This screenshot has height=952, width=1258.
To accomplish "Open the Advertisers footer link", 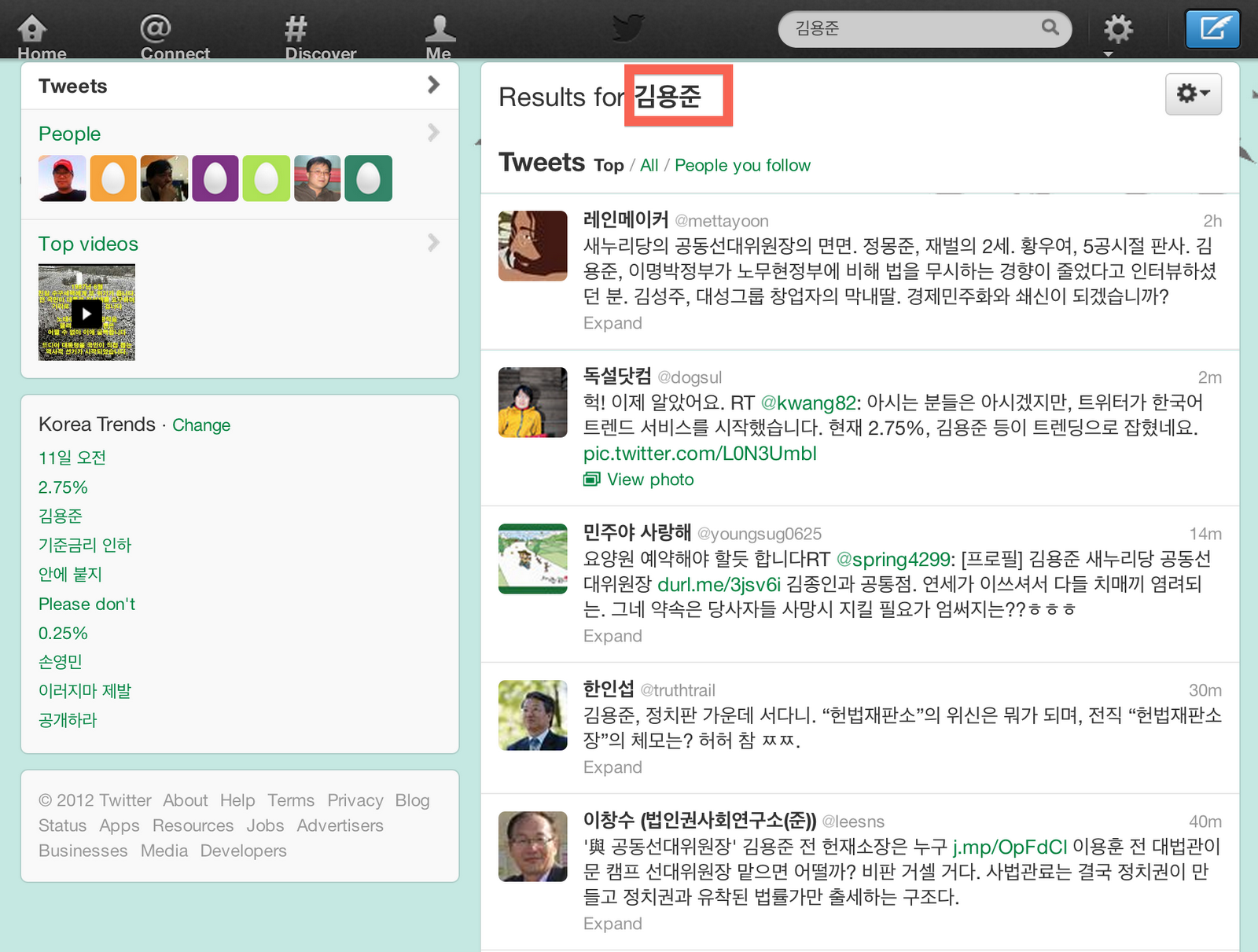I will pyautogui.click(x=340, y=825).
